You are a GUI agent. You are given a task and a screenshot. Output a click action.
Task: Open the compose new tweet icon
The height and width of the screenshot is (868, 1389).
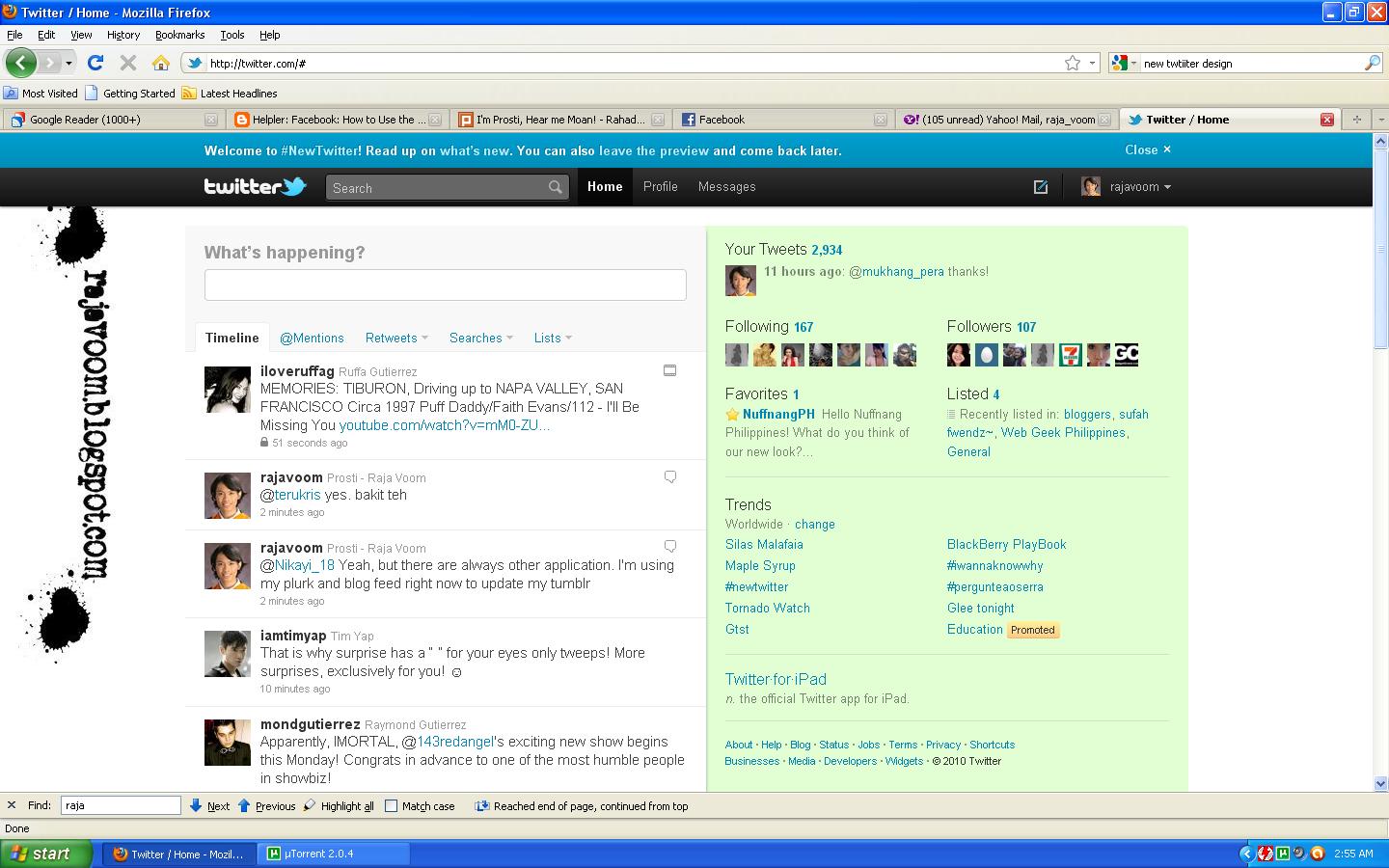point(1040,187)
